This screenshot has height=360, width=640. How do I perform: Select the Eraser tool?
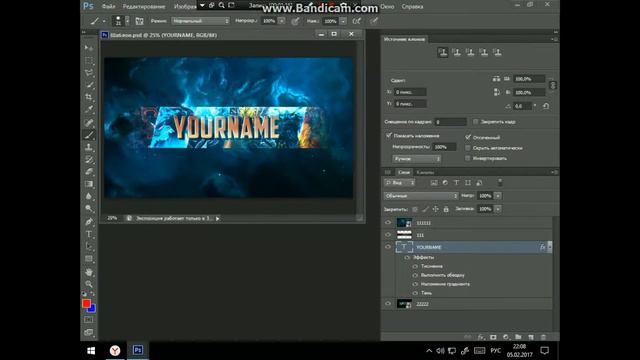89,172
